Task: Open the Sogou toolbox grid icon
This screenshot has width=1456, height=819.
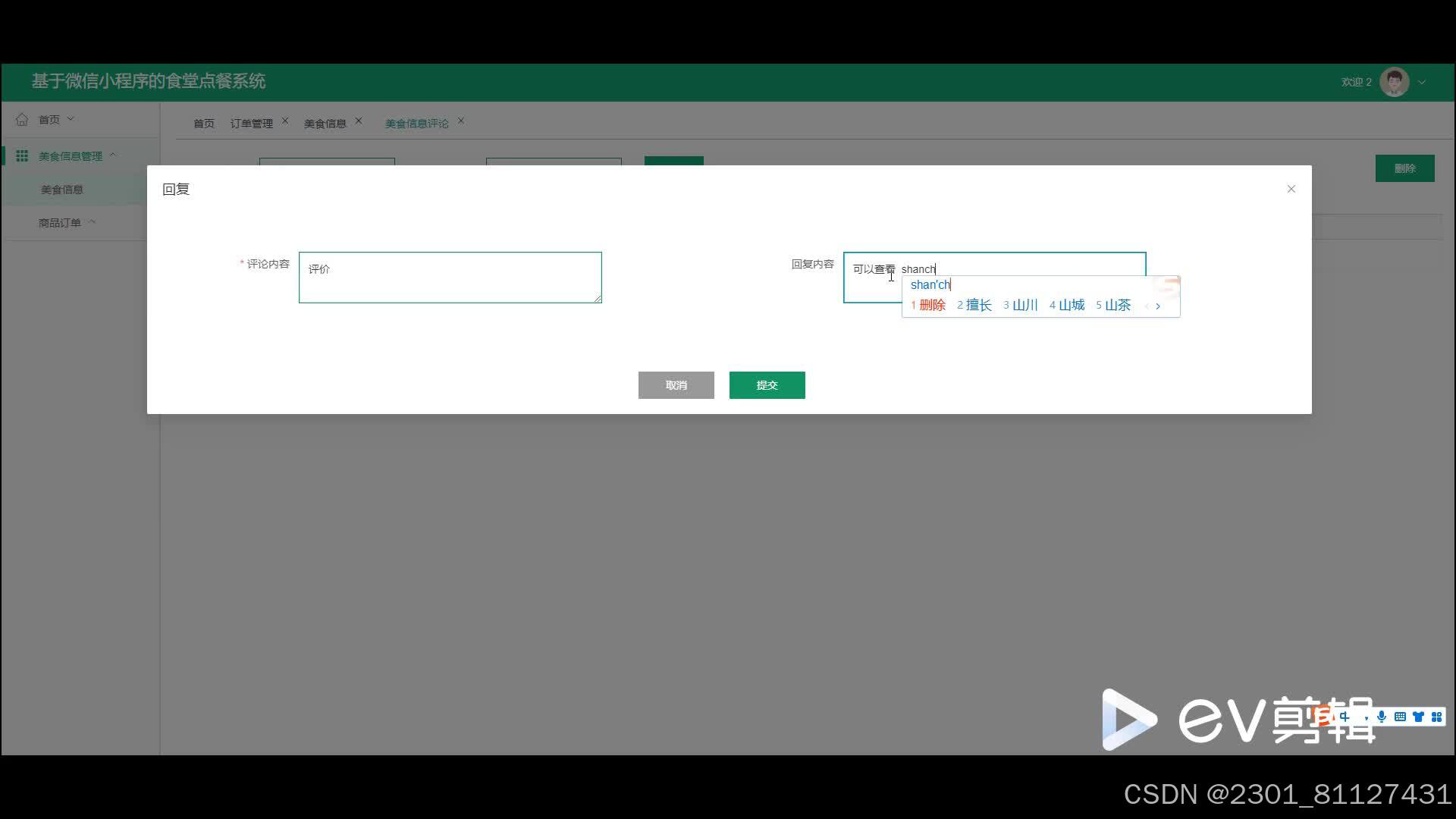Action: click(1436, 717)
